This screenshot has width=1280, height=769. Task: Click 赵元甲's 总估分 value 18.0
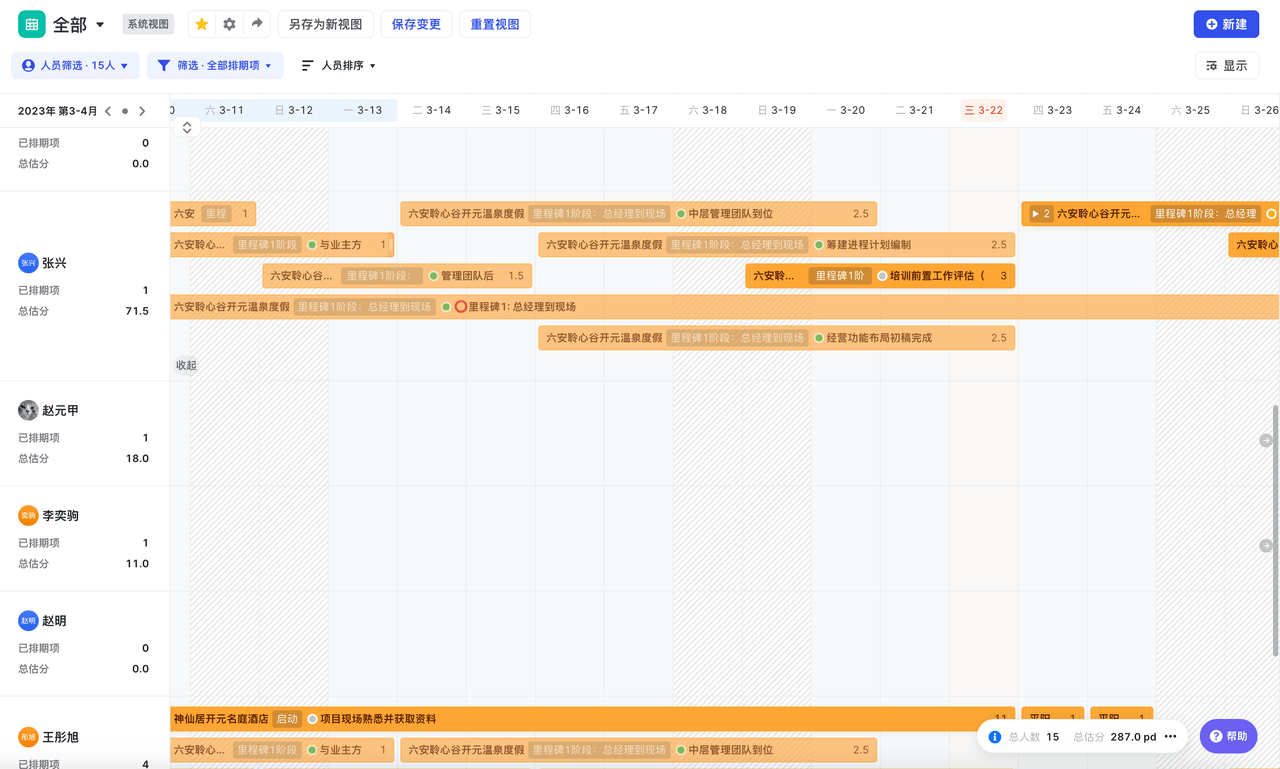click(x=137, y=458)
